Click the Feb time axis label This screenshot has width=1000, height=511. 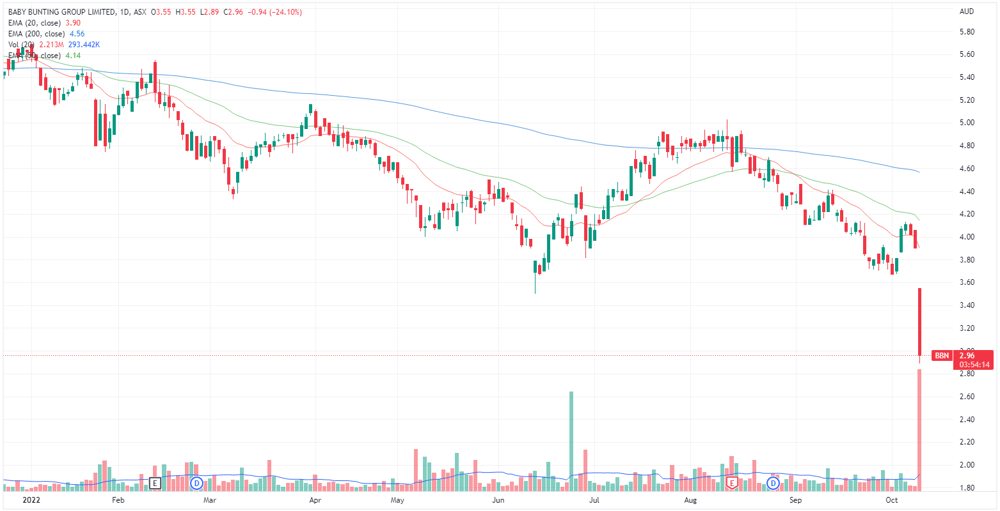117,502
